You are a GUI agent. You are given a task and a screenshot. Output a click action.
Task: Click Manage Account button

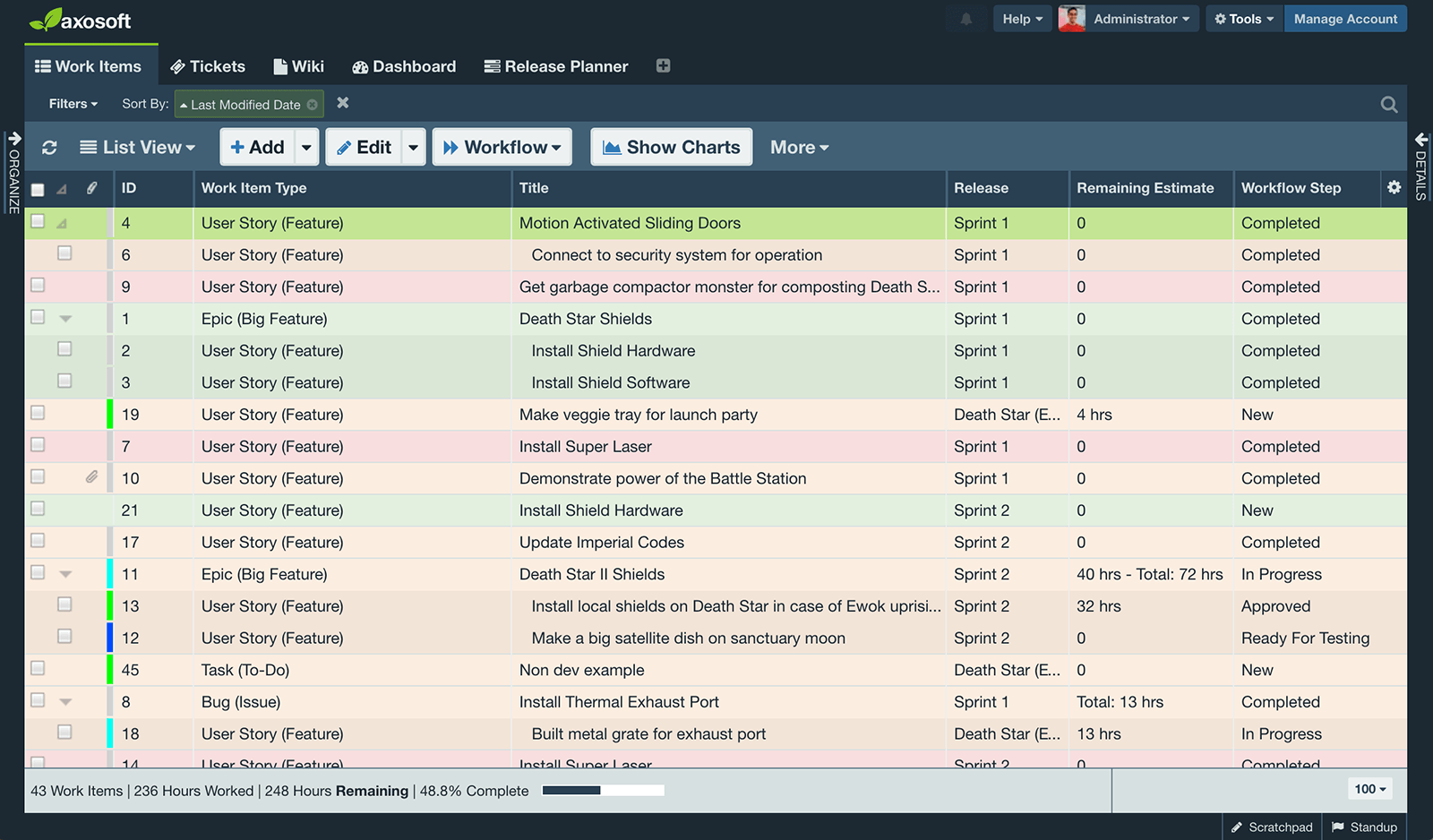(x=1345, y=19)
